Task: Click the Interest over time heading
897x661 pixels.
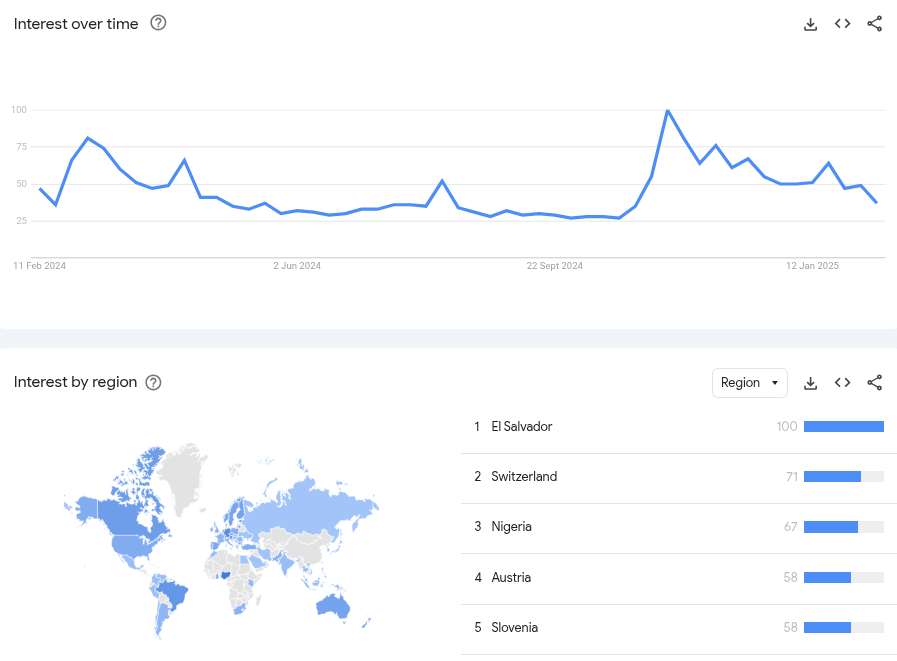Action: [75, 23]
